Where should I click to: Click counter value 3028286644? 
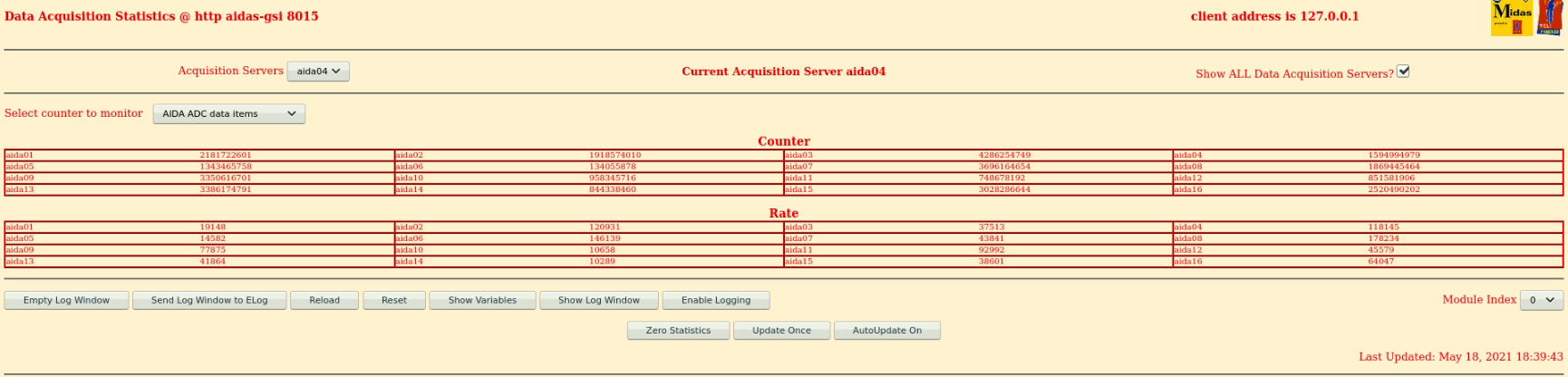(1004, 189)
